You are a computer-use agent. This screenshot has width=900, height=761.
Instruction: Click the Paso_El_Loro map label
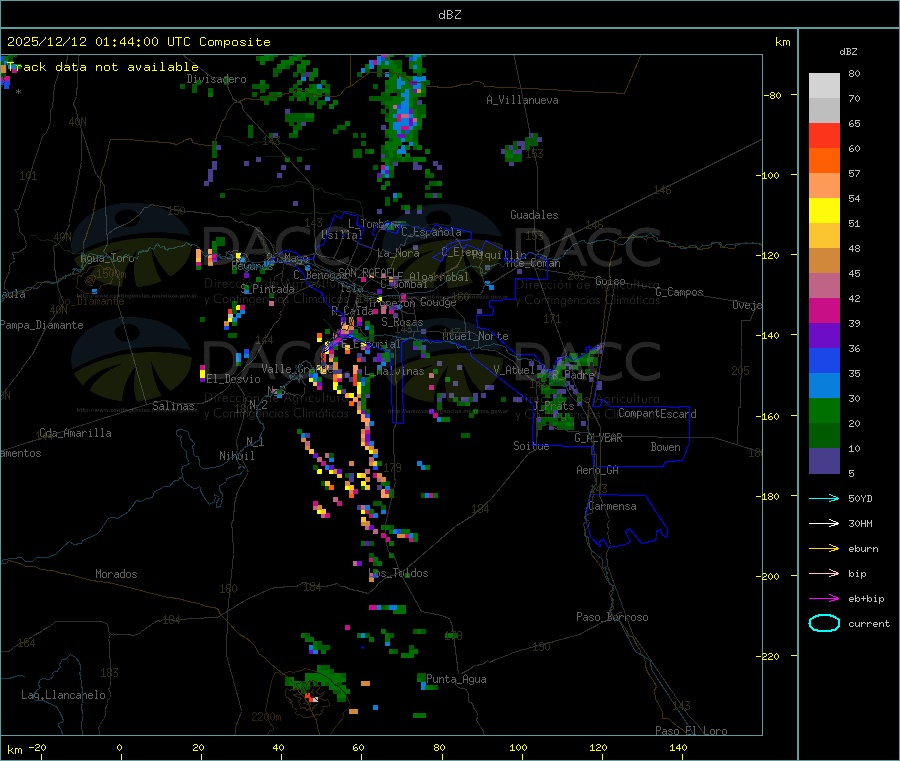coord(692,731)
